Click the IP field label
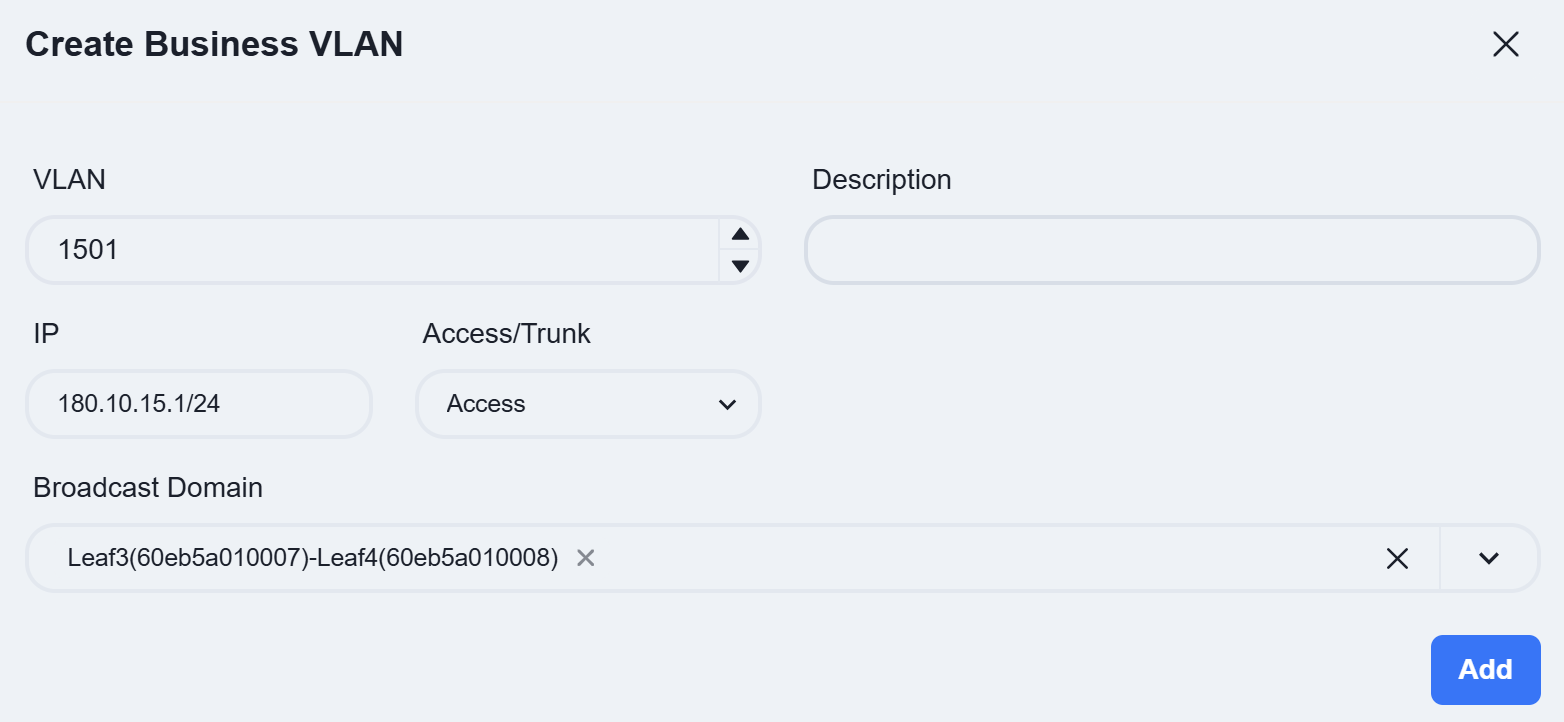Image resolution: width=1564 pixels, height=722 pixels. (x=46, y=334)
